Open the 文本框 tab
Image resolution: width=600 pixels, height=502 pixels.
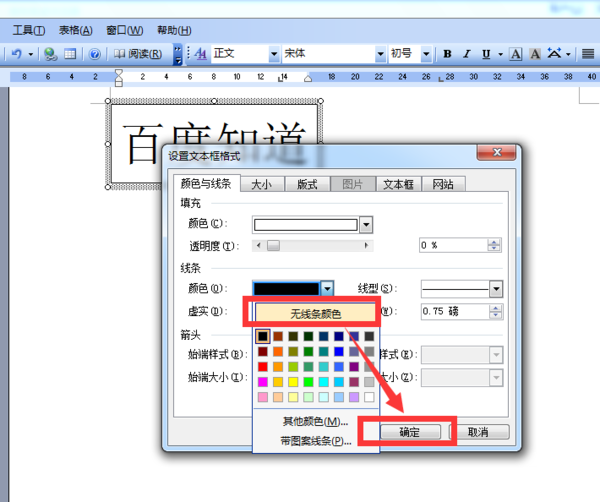click(x=398, y=184)
